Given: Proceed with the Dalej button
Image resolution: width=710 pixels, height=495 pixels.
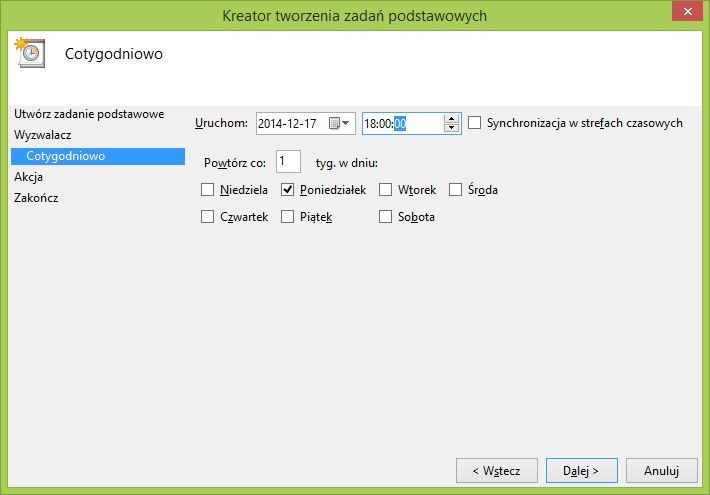Looking at the screenshot, I should [x=581, y=471].
